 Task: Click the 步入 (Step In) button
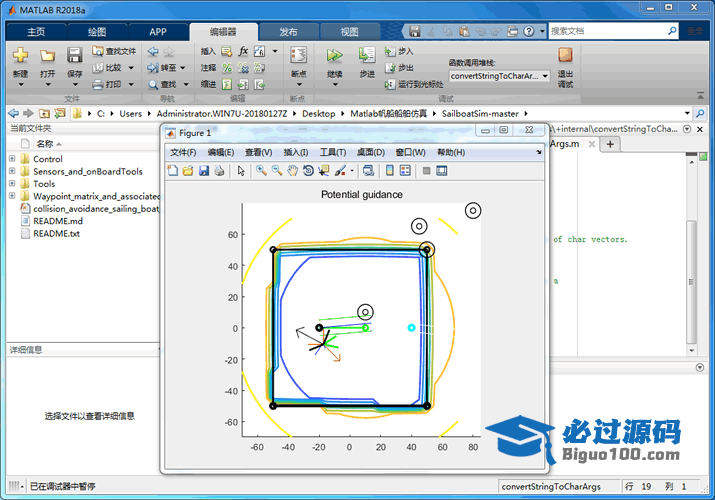(x=399, y=51)
